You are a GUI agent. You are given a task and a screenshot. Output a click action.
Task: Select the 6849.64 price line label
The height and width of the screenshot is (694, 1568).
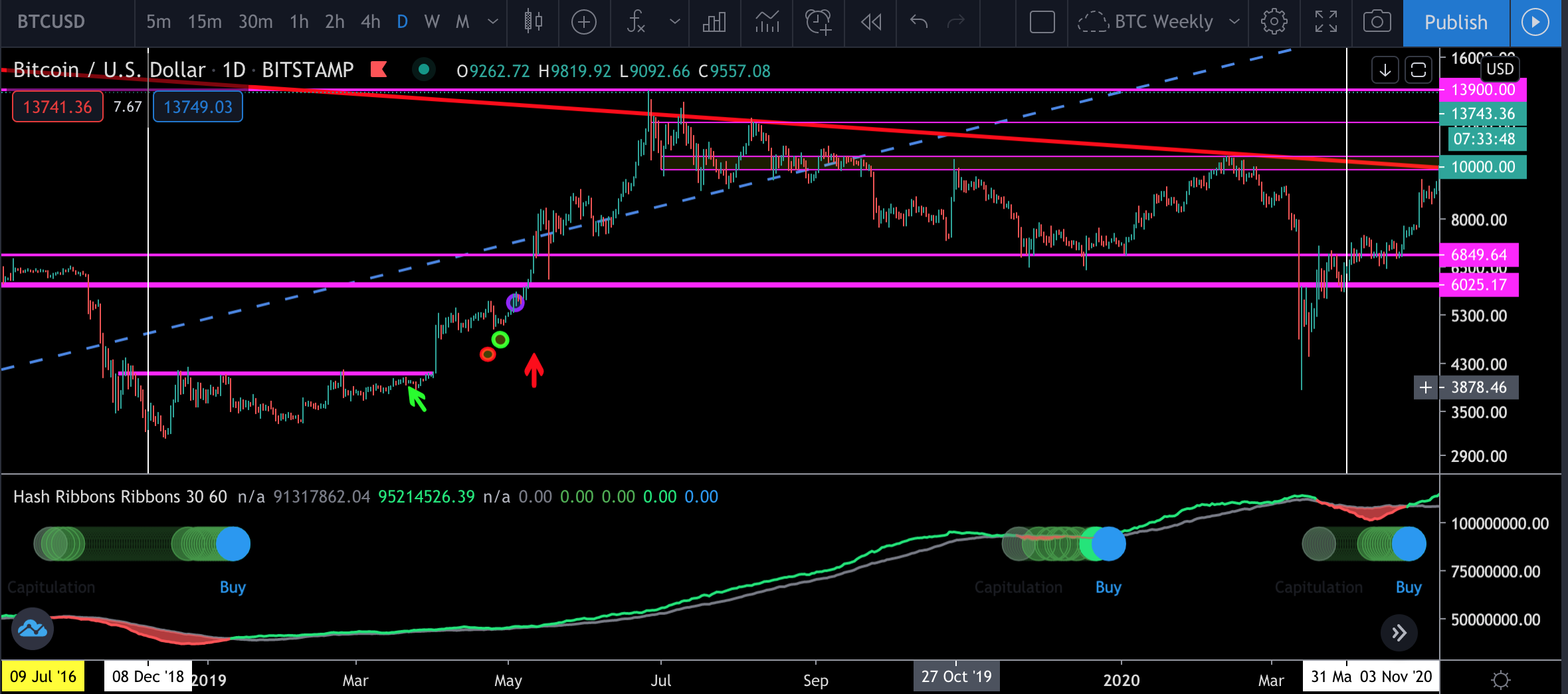[1479, 255]
